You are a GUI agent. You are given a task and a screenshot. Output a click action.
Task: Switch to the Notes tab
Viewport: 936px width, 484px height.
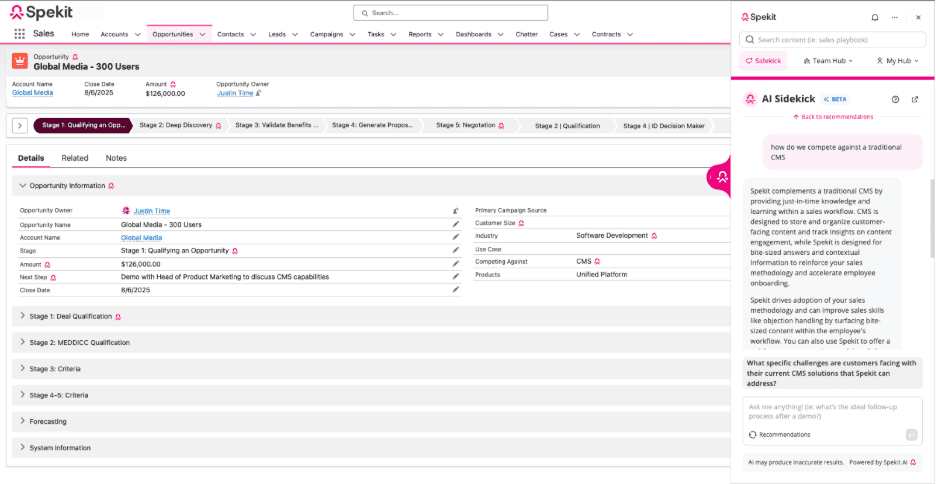(x=116, y=158)
